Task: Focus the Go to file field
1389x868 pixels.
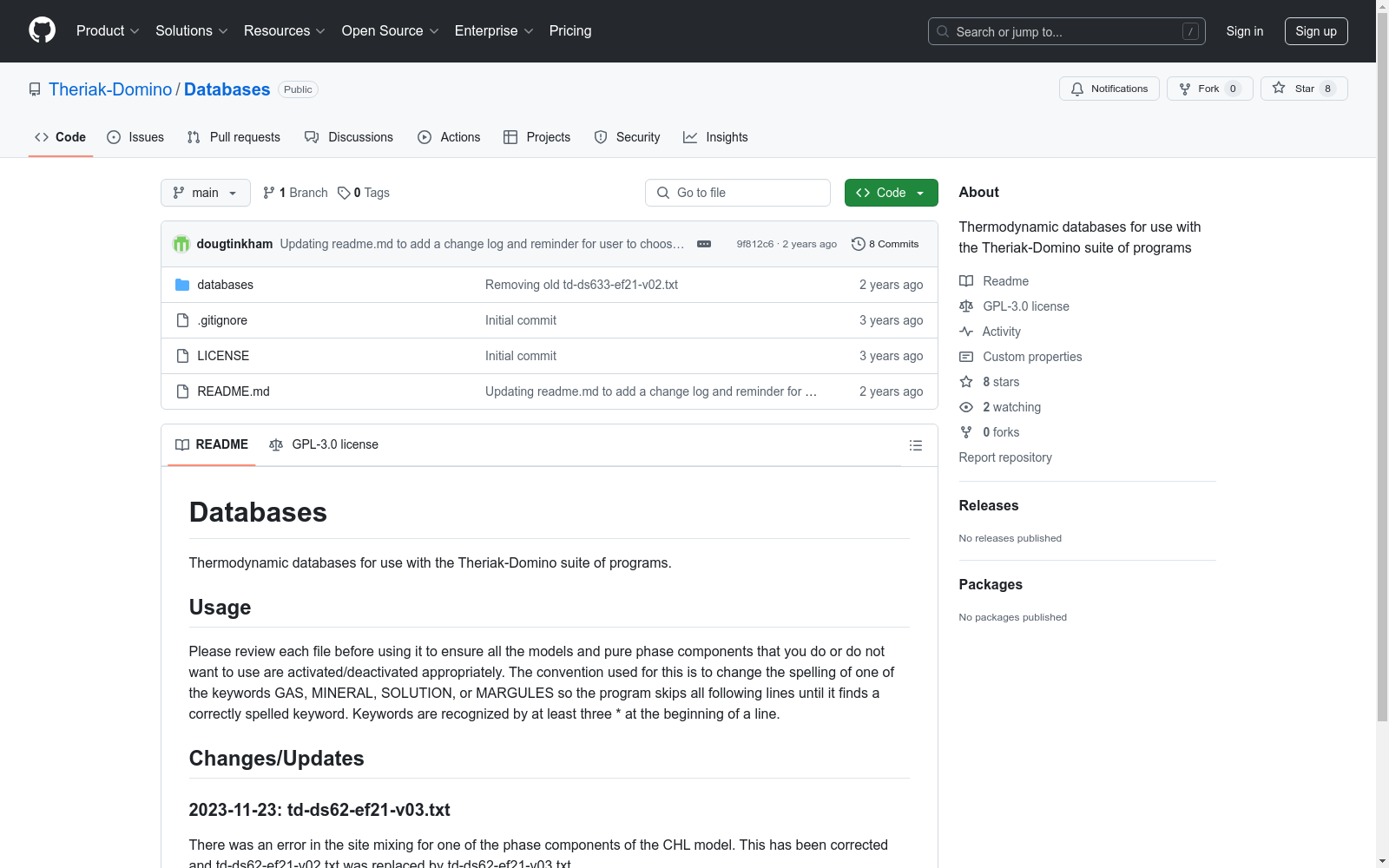Action: click(738, 193)
